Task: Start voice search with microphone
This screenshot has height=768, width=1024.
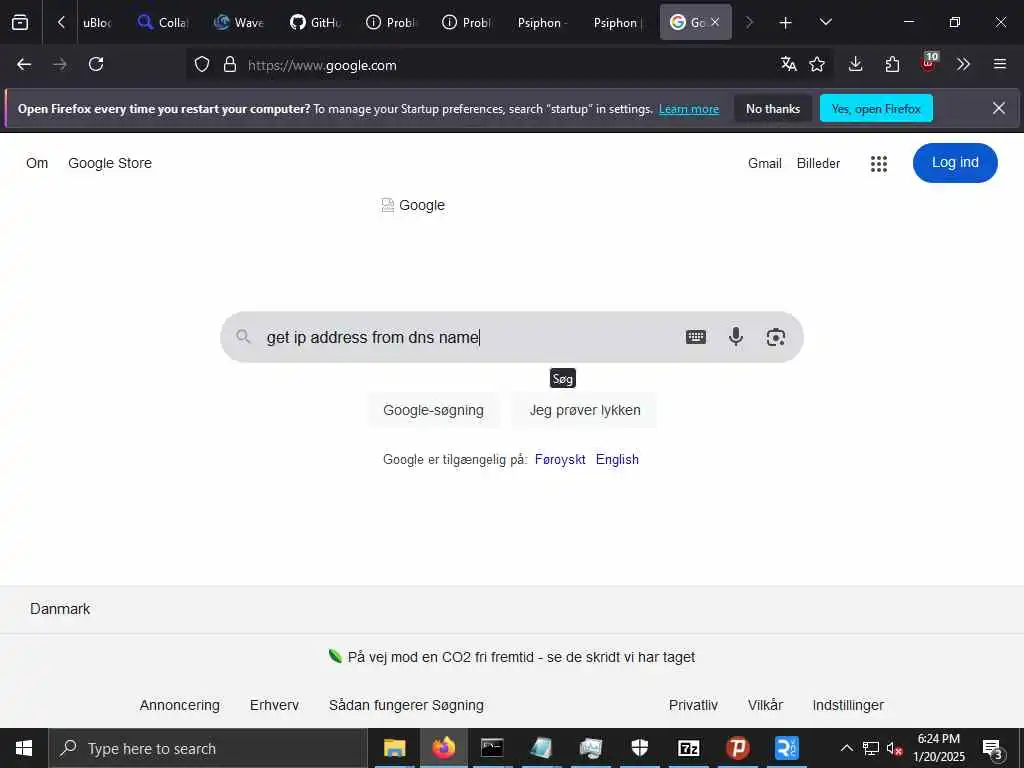Action: [735, 337]
